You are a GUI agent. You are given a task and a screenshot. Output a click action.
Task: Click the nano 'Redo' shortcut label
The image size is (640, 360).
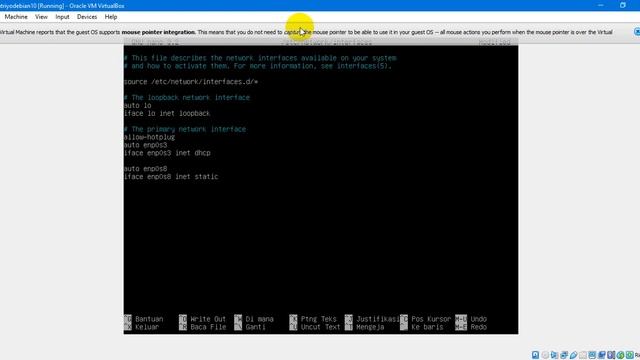point(478,327)
